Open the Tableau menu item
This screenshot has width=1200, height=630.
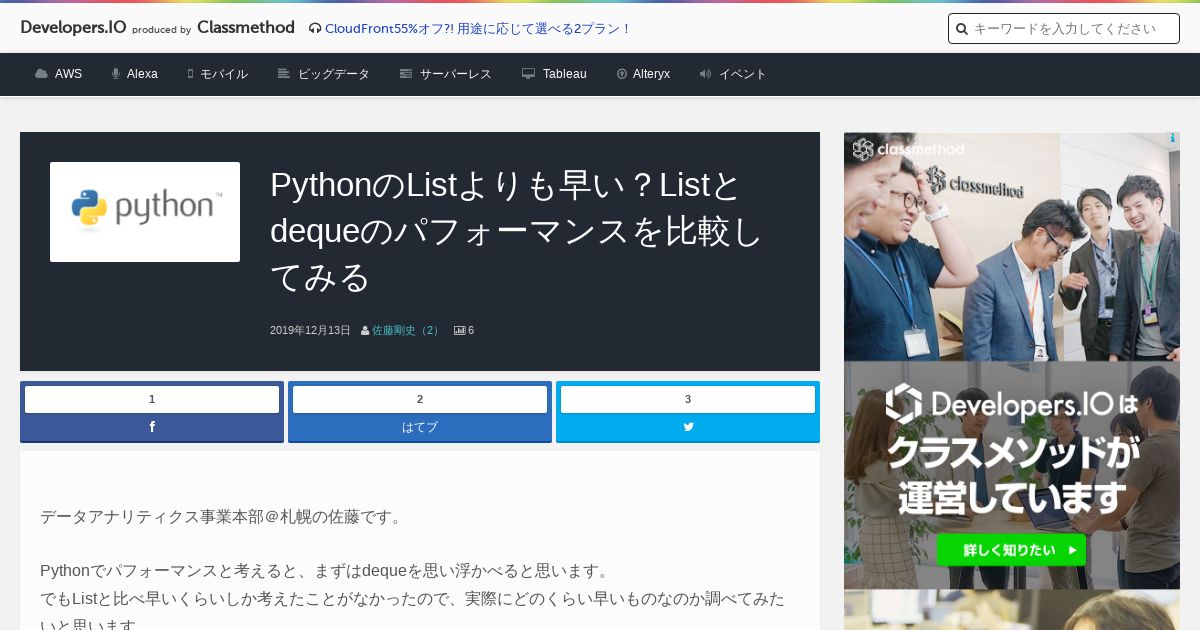pyautogui.click(x=565, y=74)
